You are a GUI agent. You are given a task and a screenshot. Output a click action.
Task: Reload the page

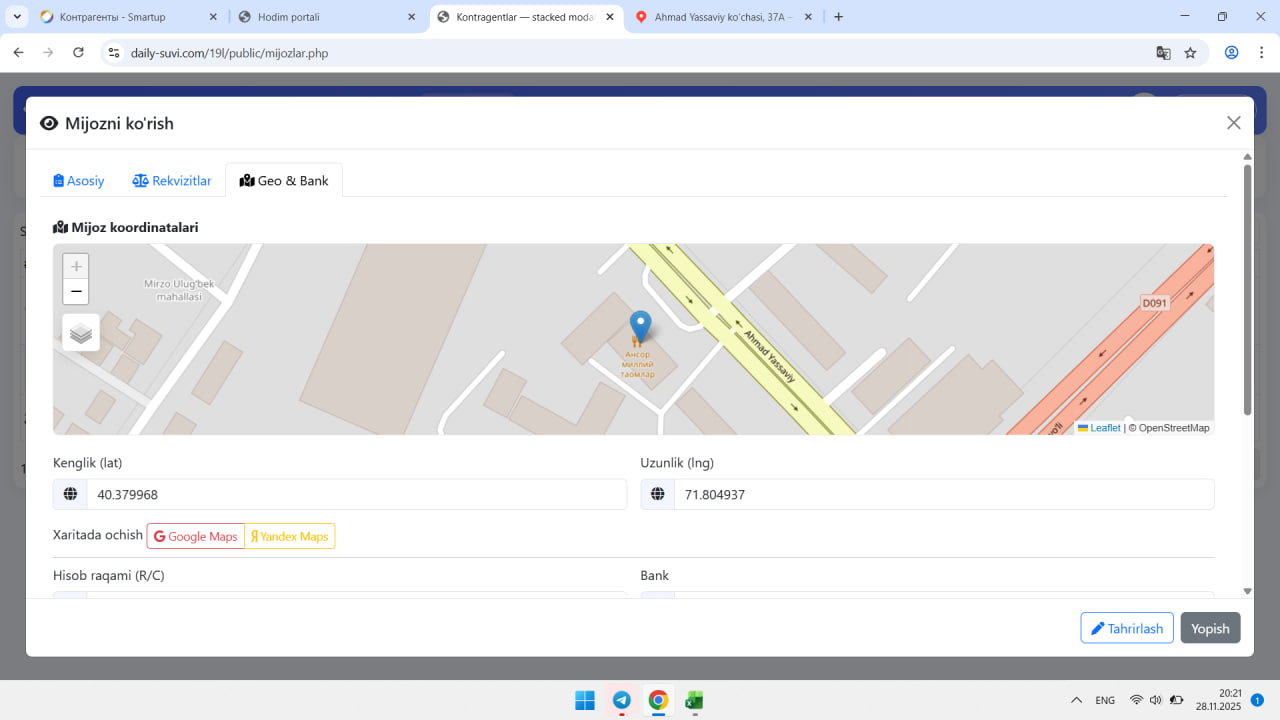coord(78,53)
